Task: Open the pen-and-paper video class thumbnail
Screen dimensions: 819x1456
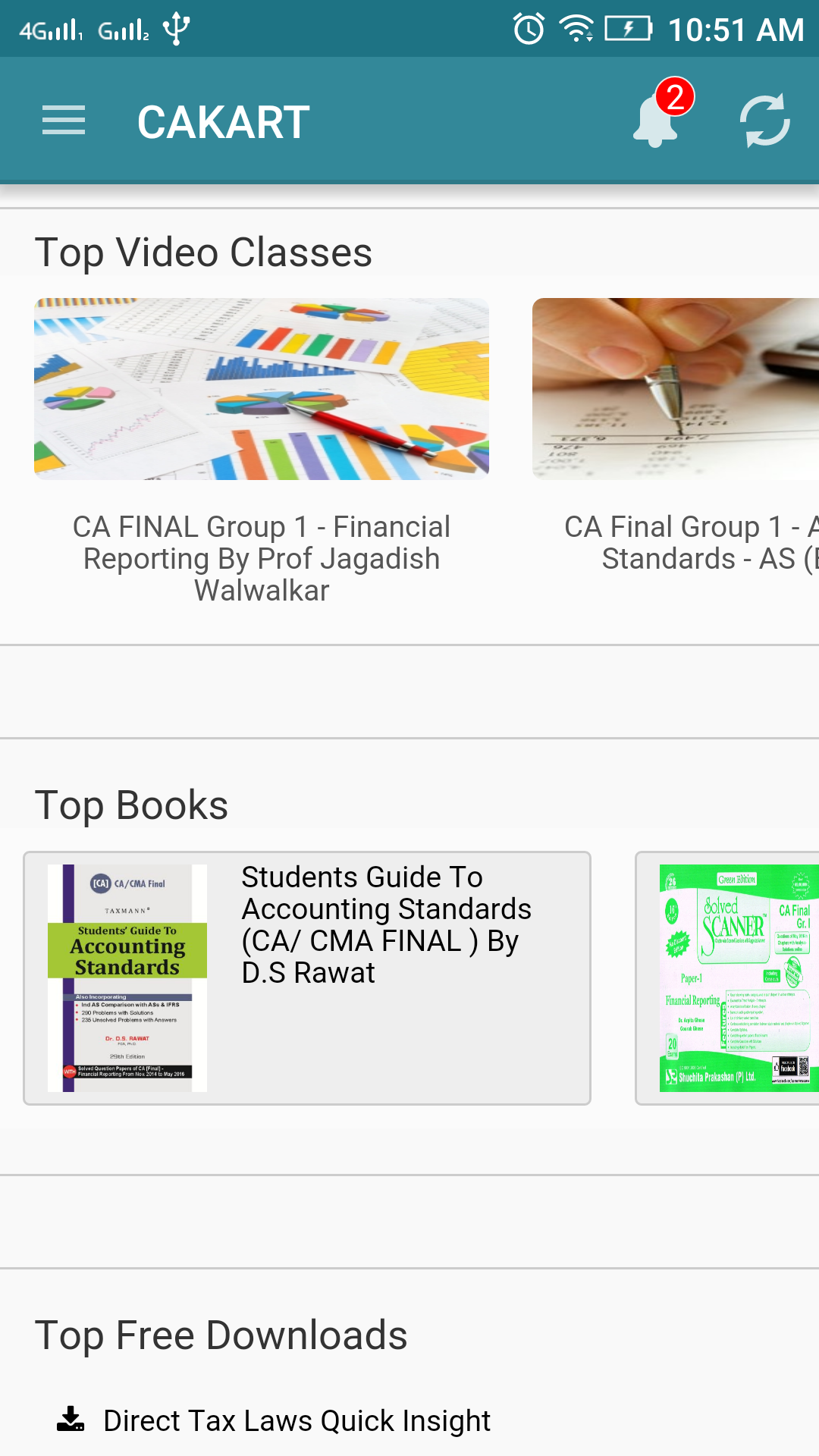Action: [x=675, y=389]
